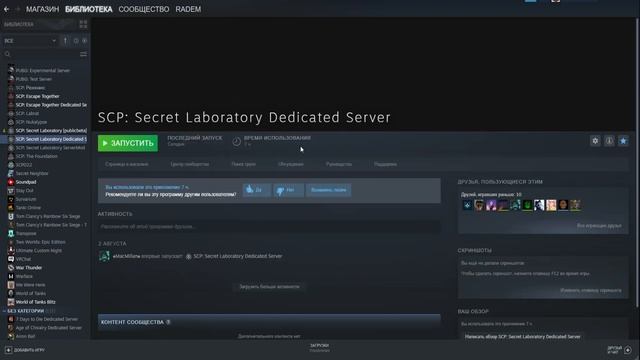Open the СООБЩЕСТВО menu
640x360 pixels.
144,9
